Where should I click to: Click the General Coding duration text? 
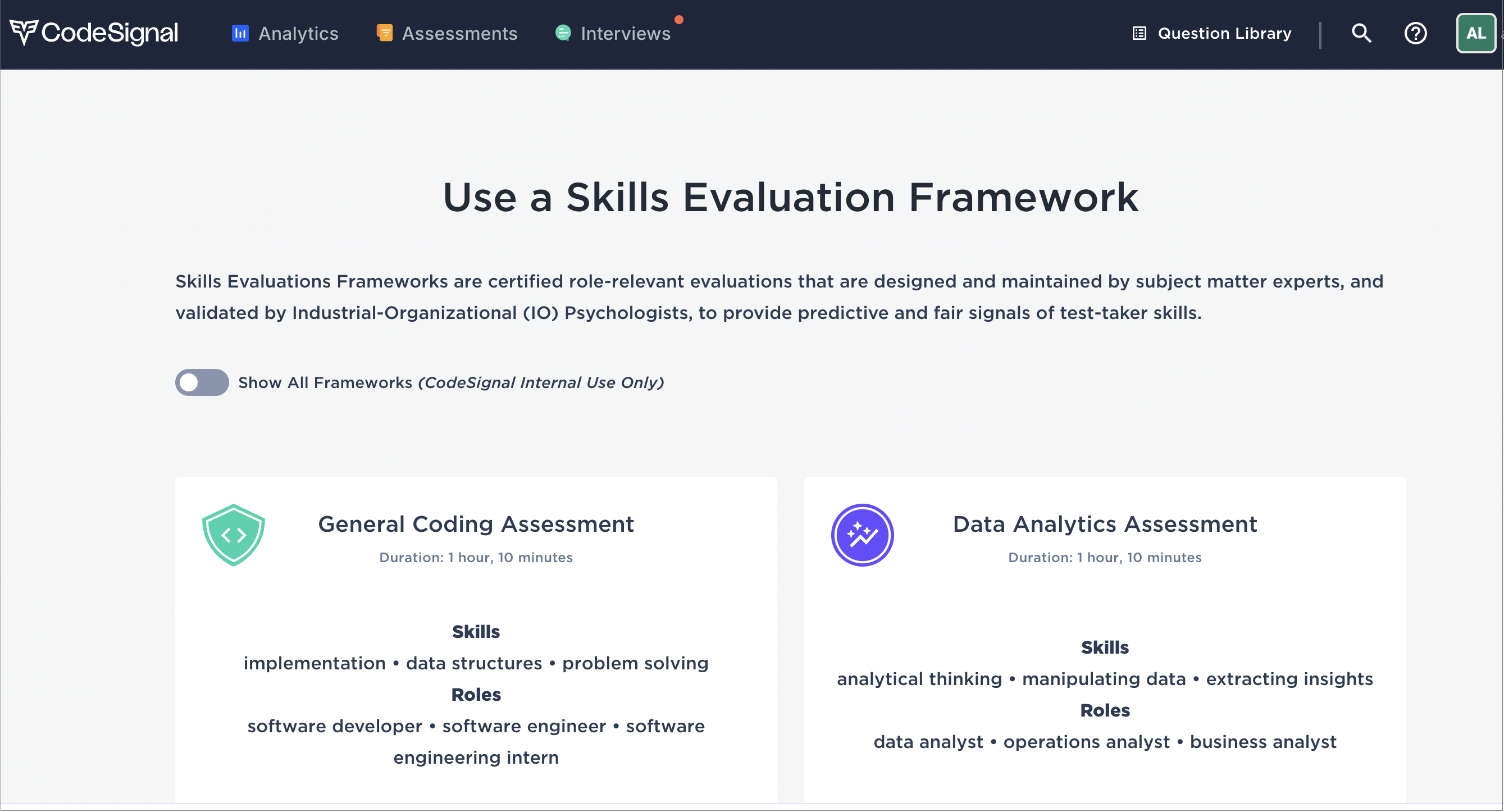(476, 558)
